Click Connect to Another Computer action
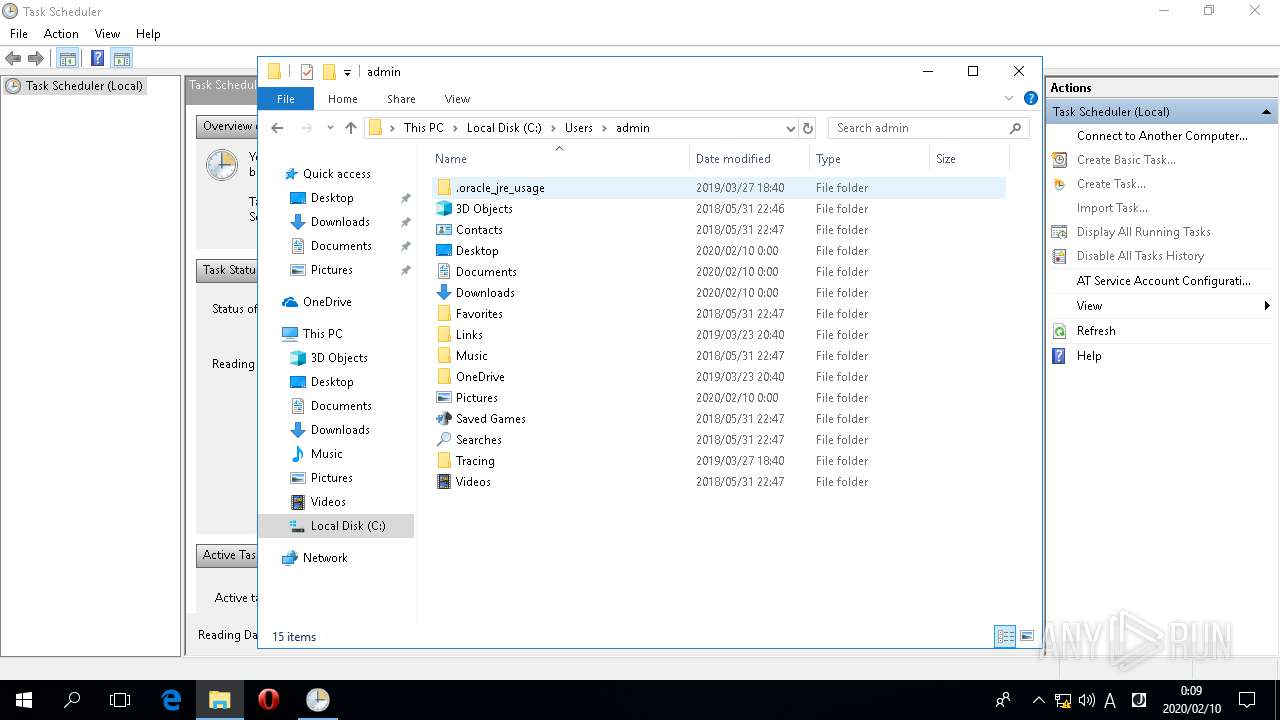The image size is (1280, 720). [x=1162, y=136]
